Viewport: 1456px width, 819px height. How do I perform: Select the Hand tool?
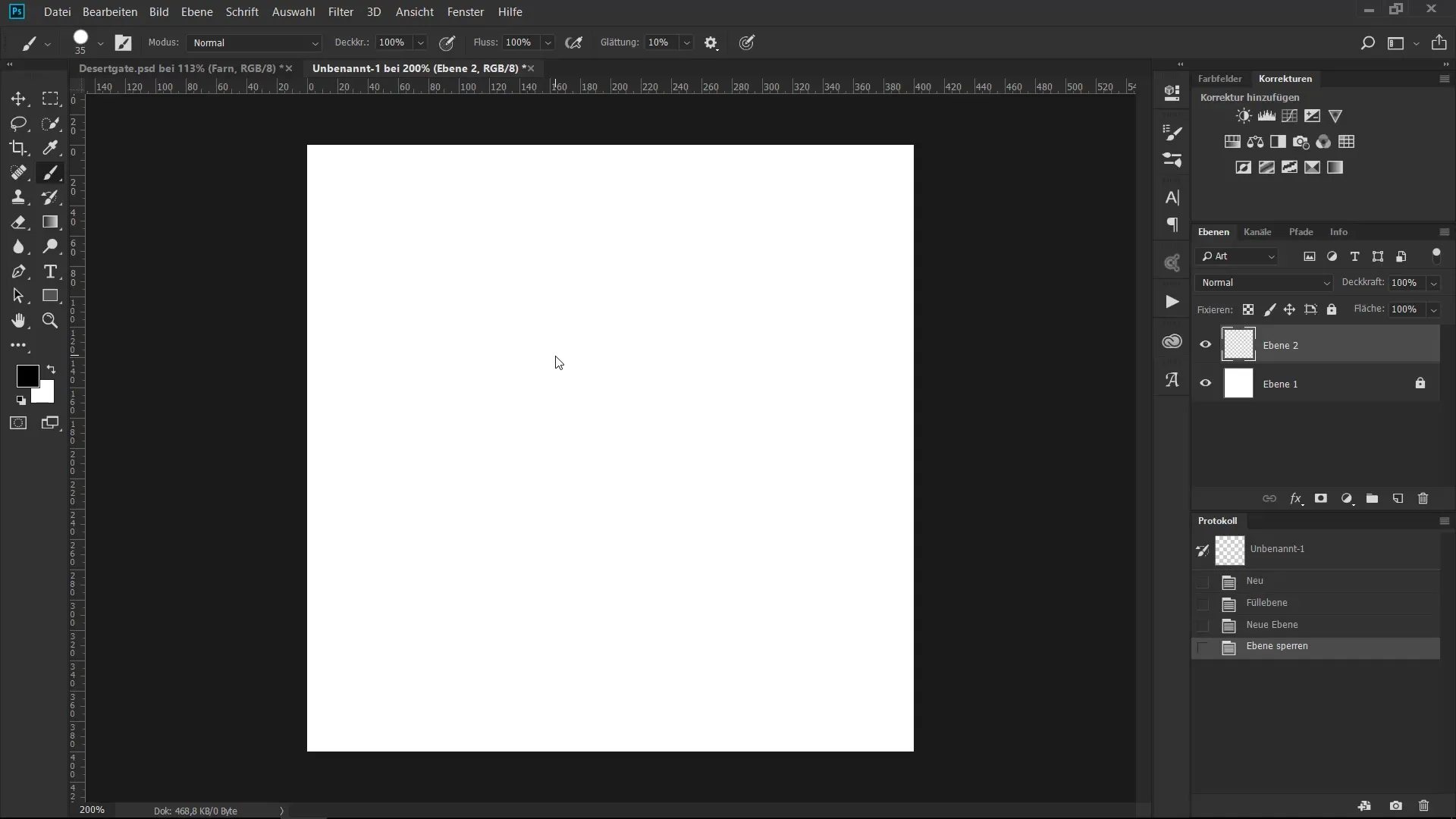point(18,321)
